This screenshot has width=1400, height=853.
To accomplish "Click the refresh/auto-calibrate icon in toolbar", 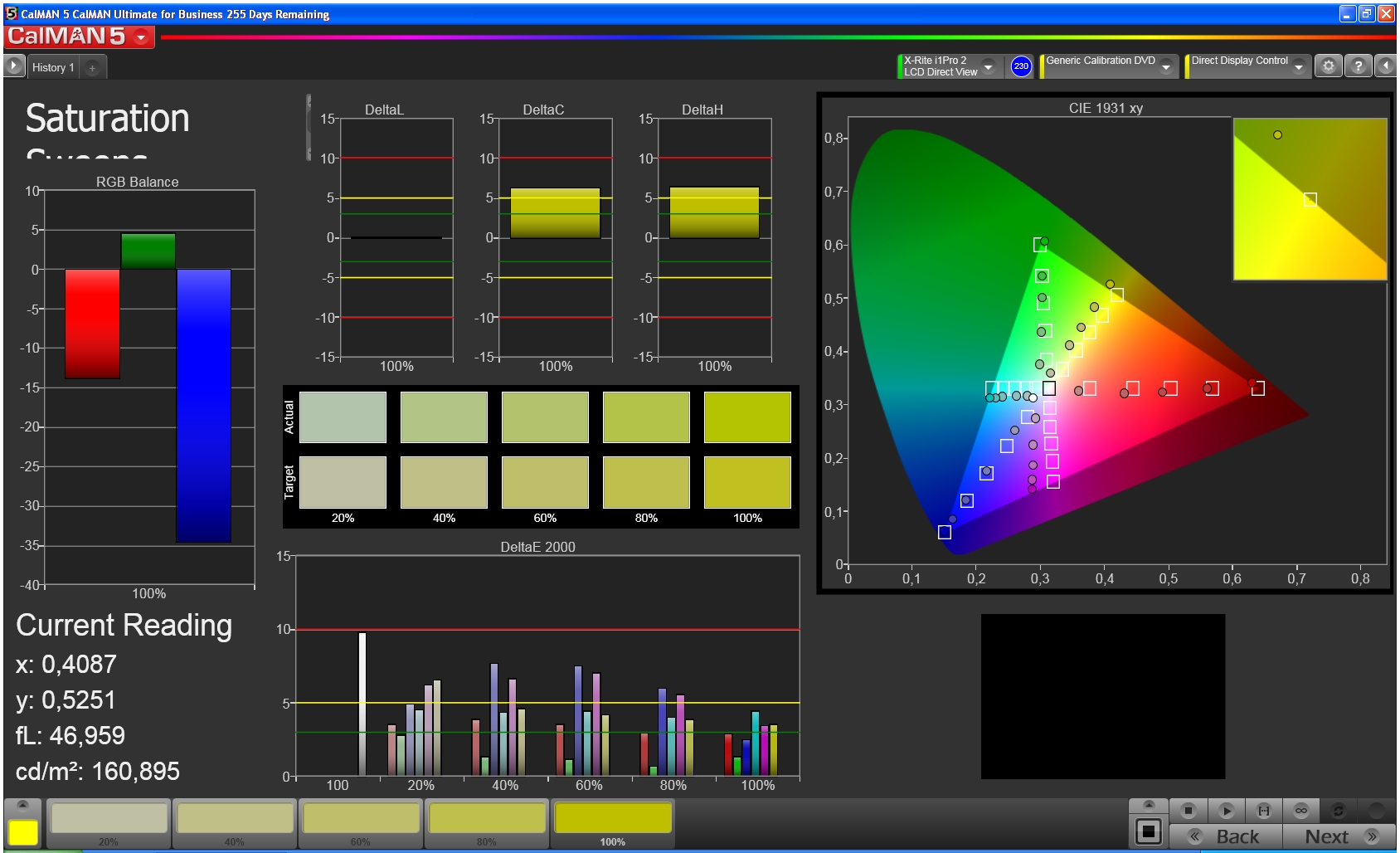I will point(1338,810).
